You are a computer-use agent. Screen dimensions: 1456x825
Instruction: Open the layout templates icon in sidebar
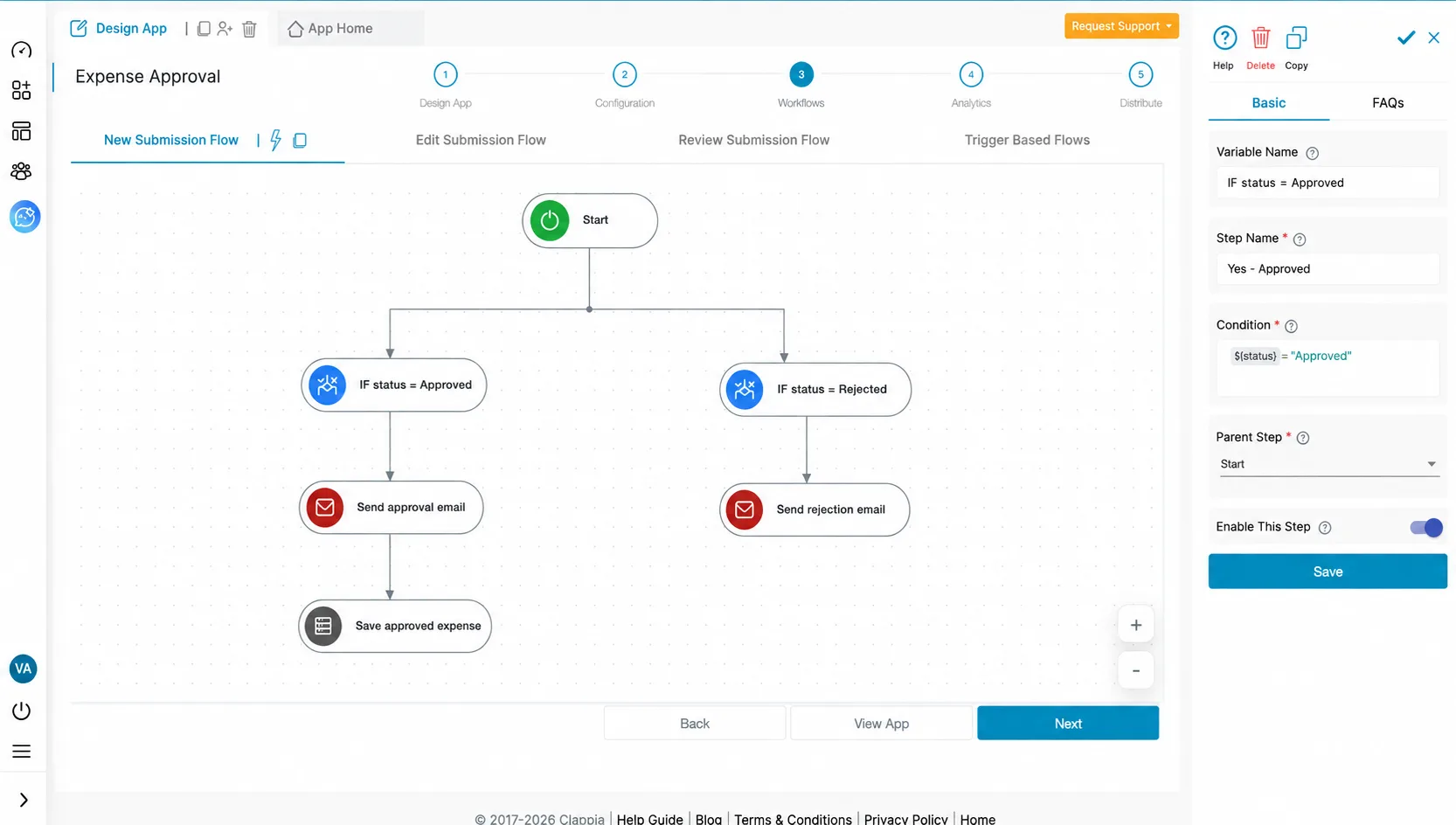(22, 131)
